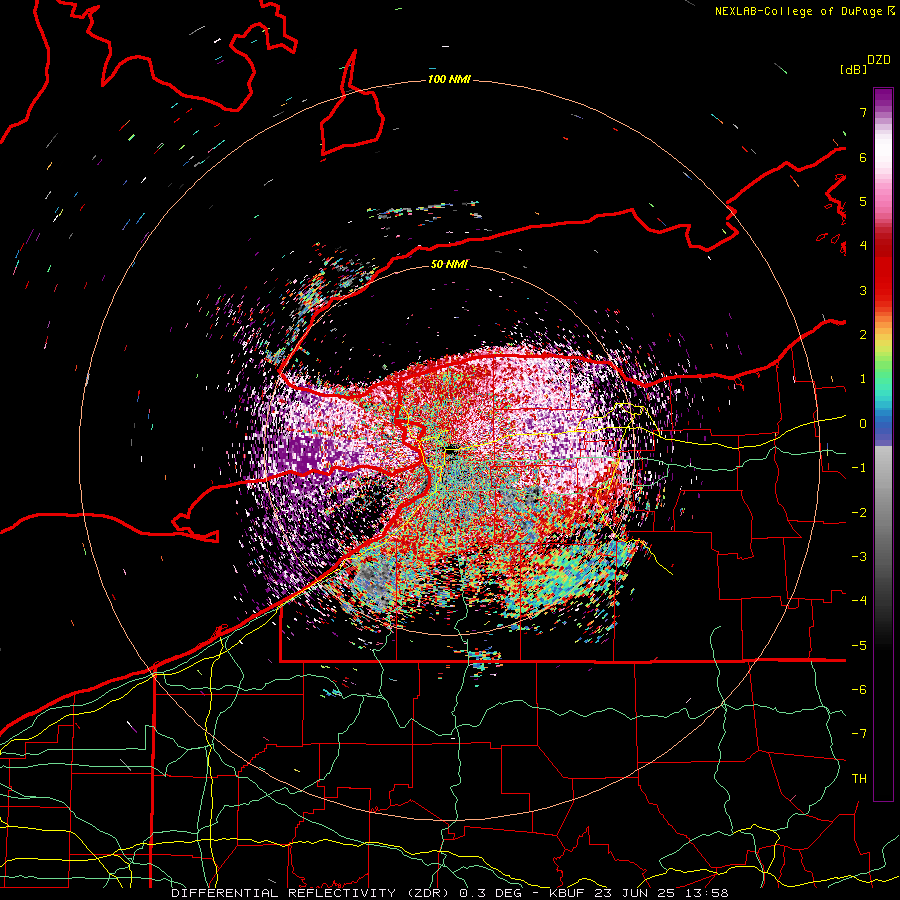Select the 4 dB scale tick label
Image resolution: width=900 pixels, height=900 pixels.
click(x=863, y=246)
